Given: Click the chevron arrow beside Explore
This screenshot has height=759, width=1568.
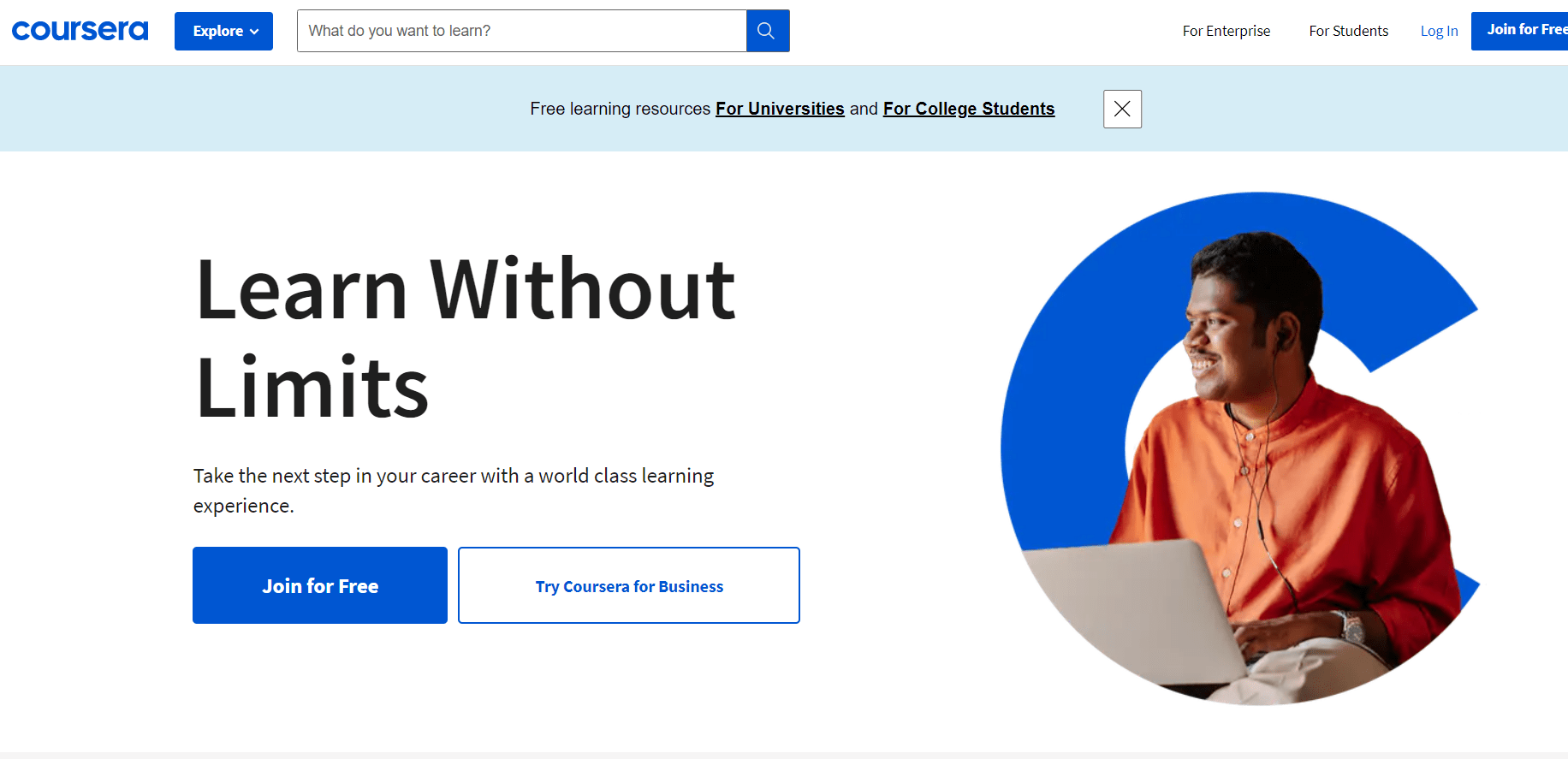Looking at the screenshot, I should tap(254, 32).
